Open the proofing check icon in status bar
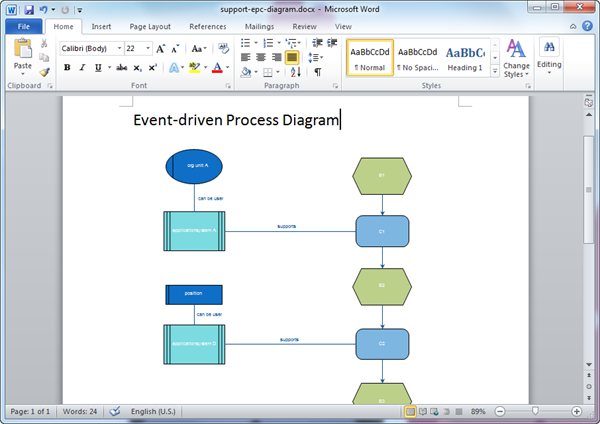This screenshot has width=600, height=424. (114, 411)
